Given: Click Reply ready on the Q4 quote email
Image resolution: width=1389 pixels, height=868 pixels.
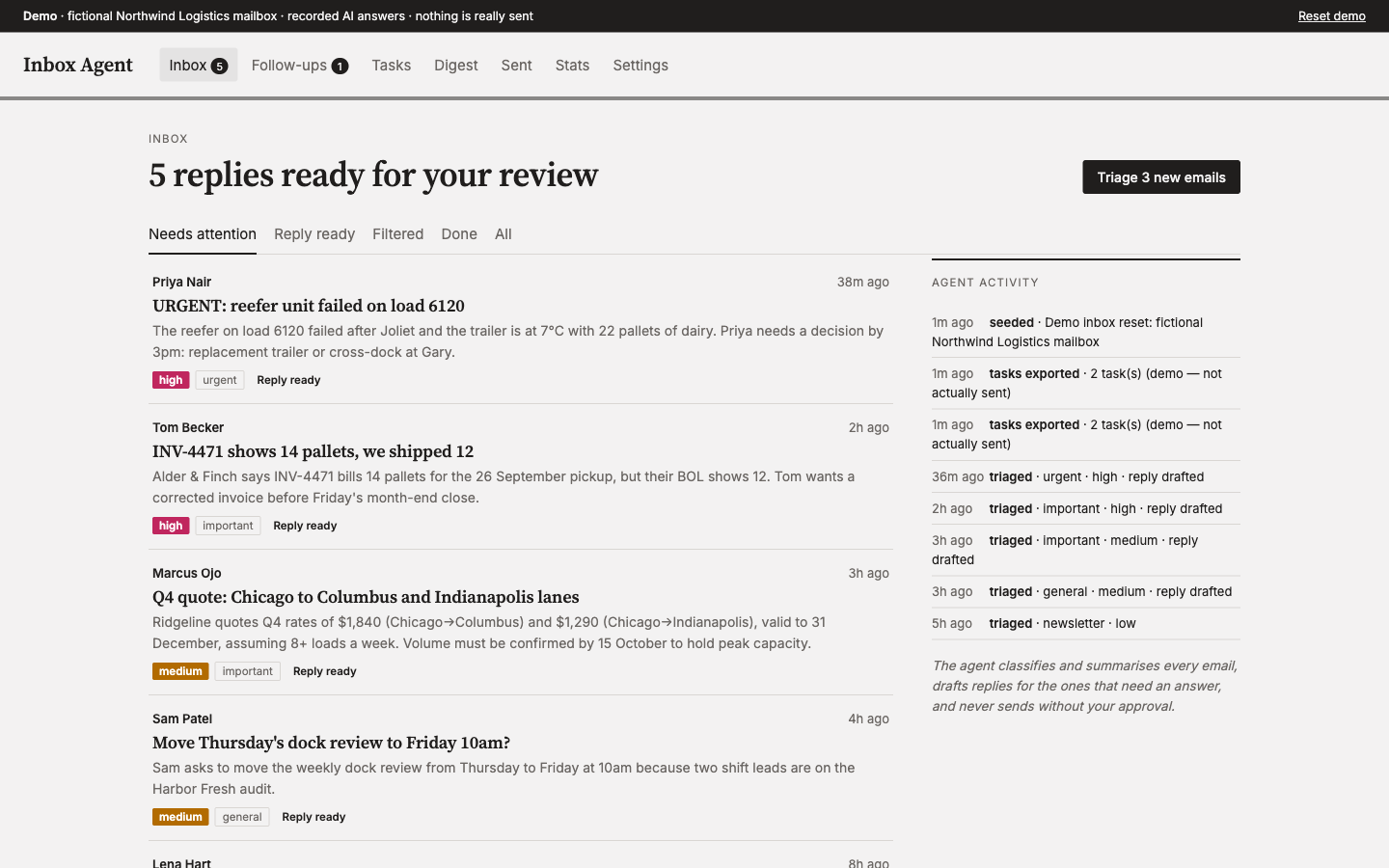Looking at the screenshot, I should [325, 671].
